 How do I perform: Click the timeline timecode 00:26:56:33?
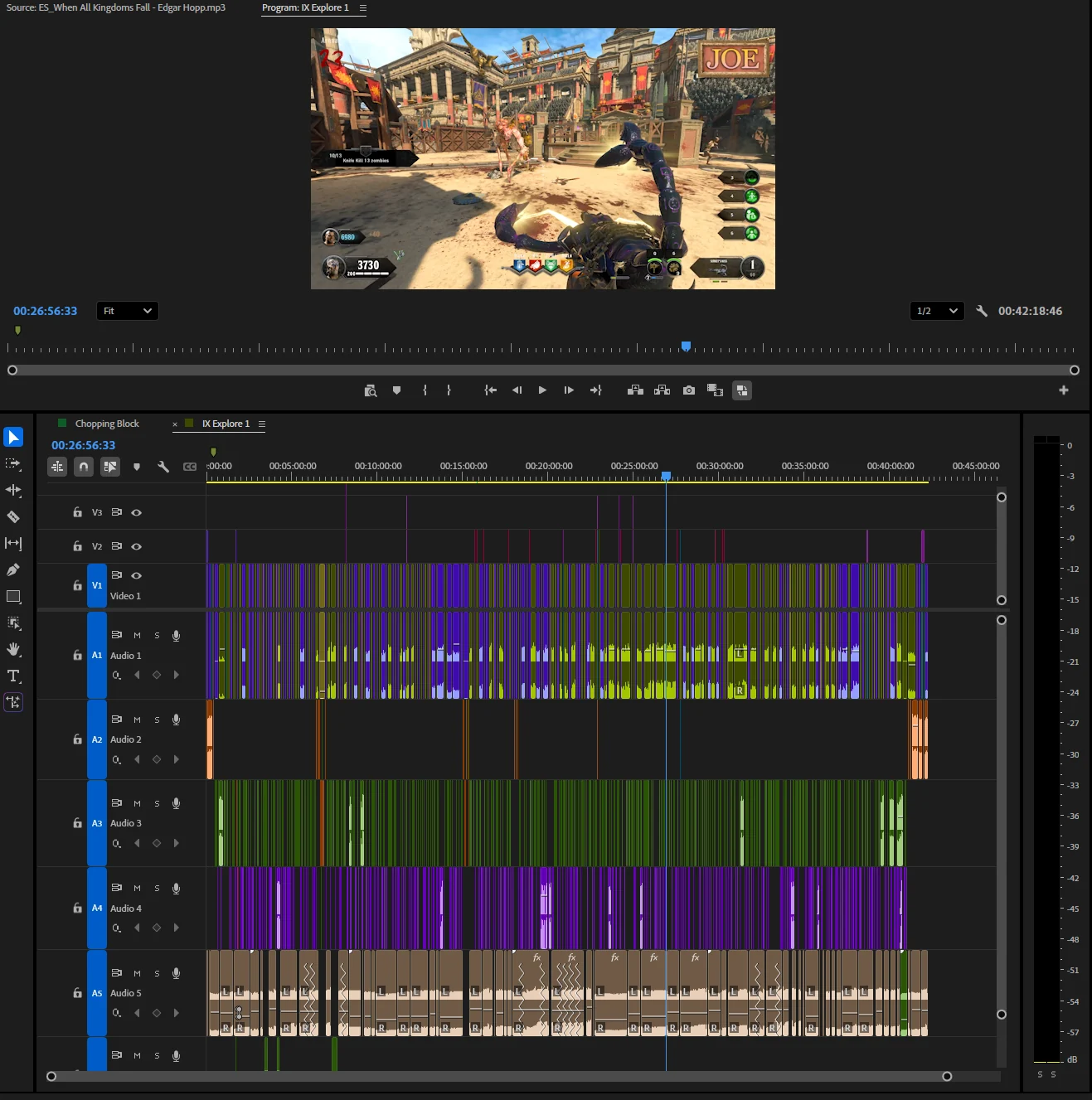[84, 445]
